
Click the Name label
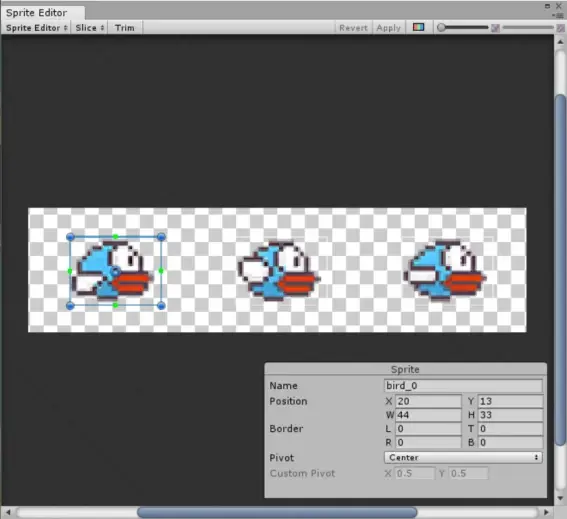point(283,386)
